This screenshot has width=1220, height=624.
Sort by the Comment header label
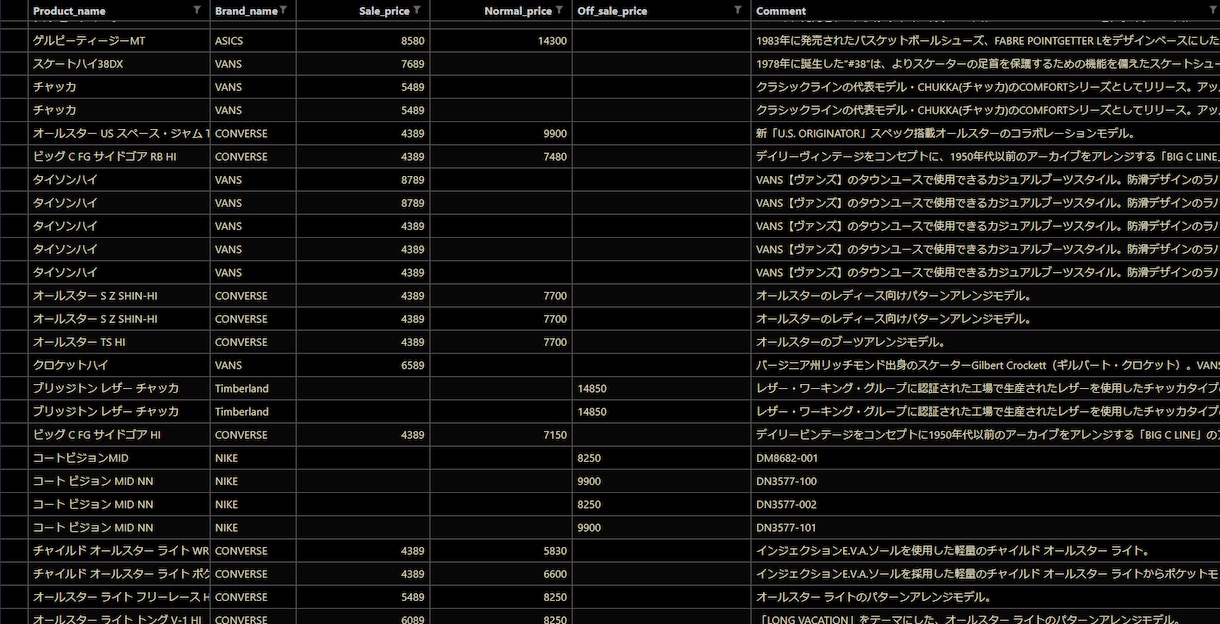781,11
